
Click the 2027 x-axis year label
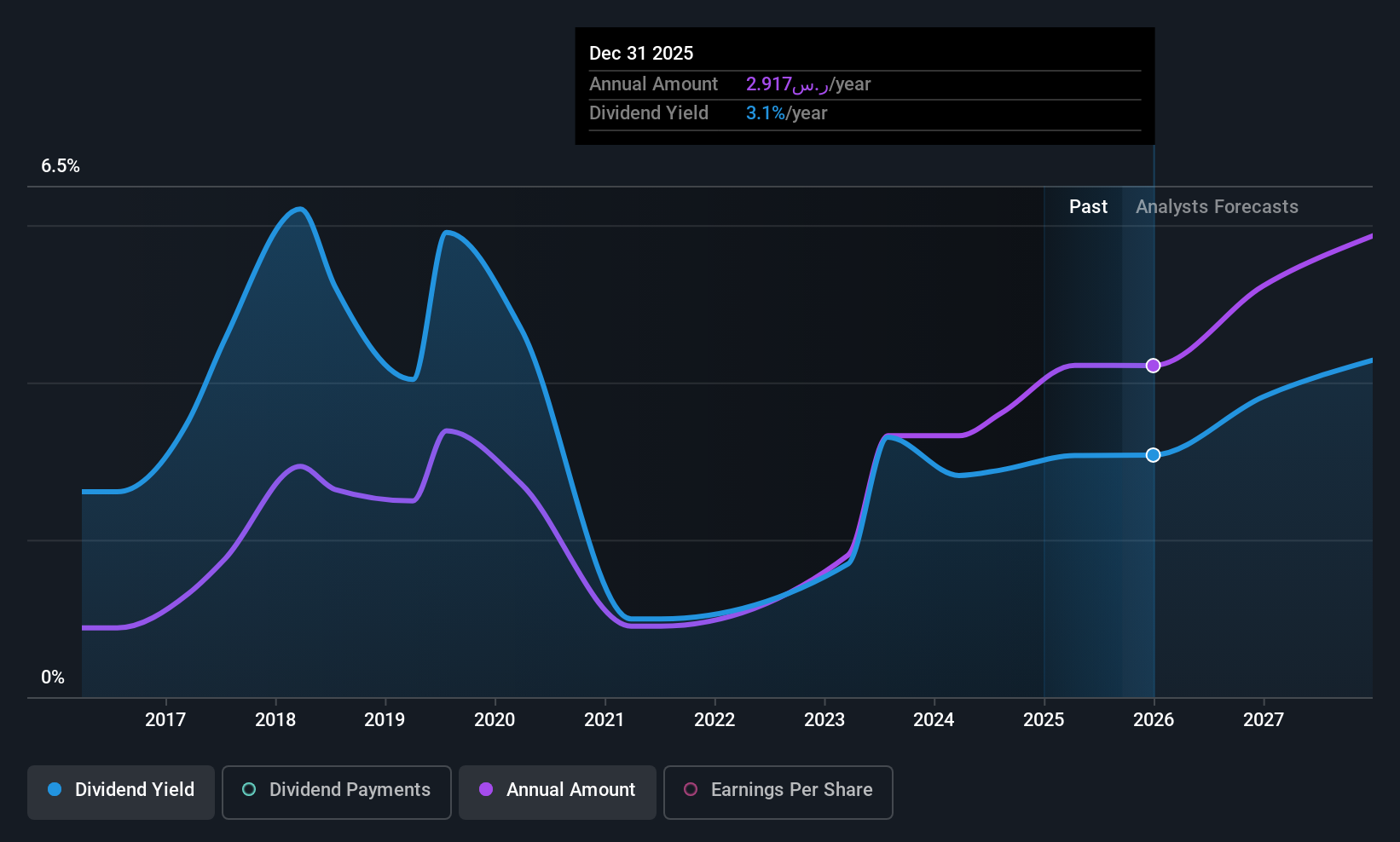[1264, 719]
